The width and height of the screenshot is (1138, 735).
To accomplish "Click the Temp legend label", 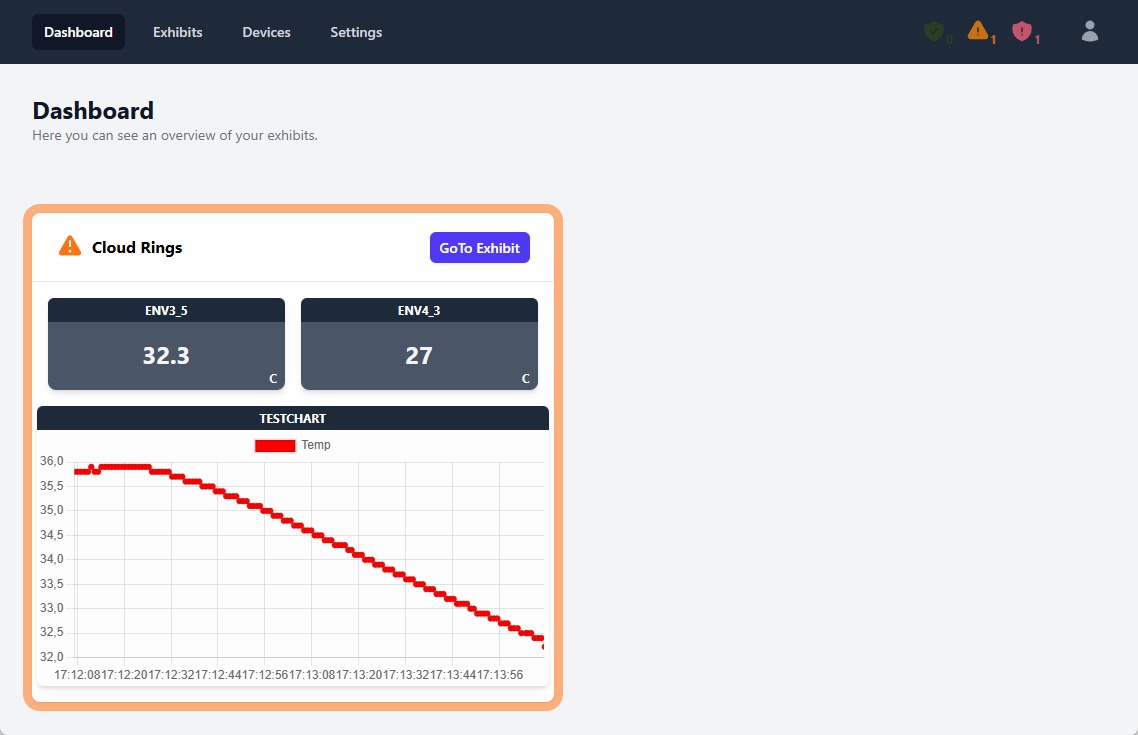I will click(316, 445).
